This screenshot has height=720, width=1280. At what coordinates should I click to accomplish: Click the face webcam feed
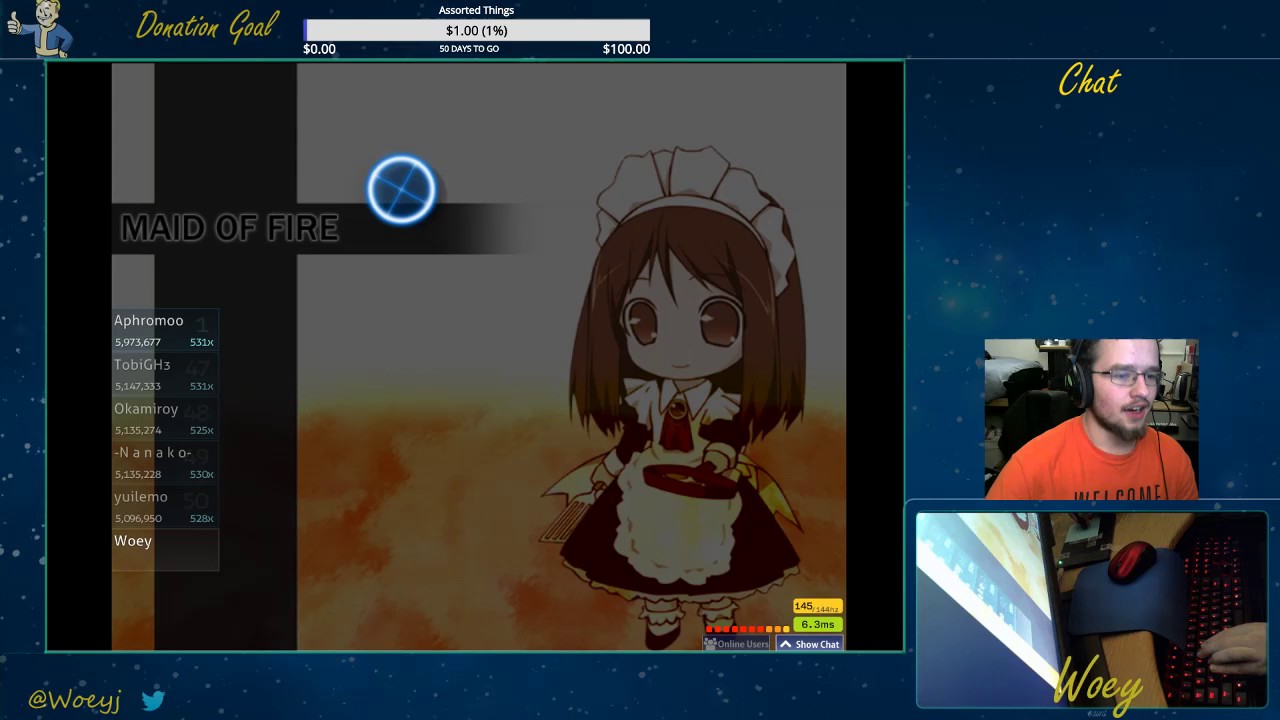pyautogui.click(x=1091, y=419)
